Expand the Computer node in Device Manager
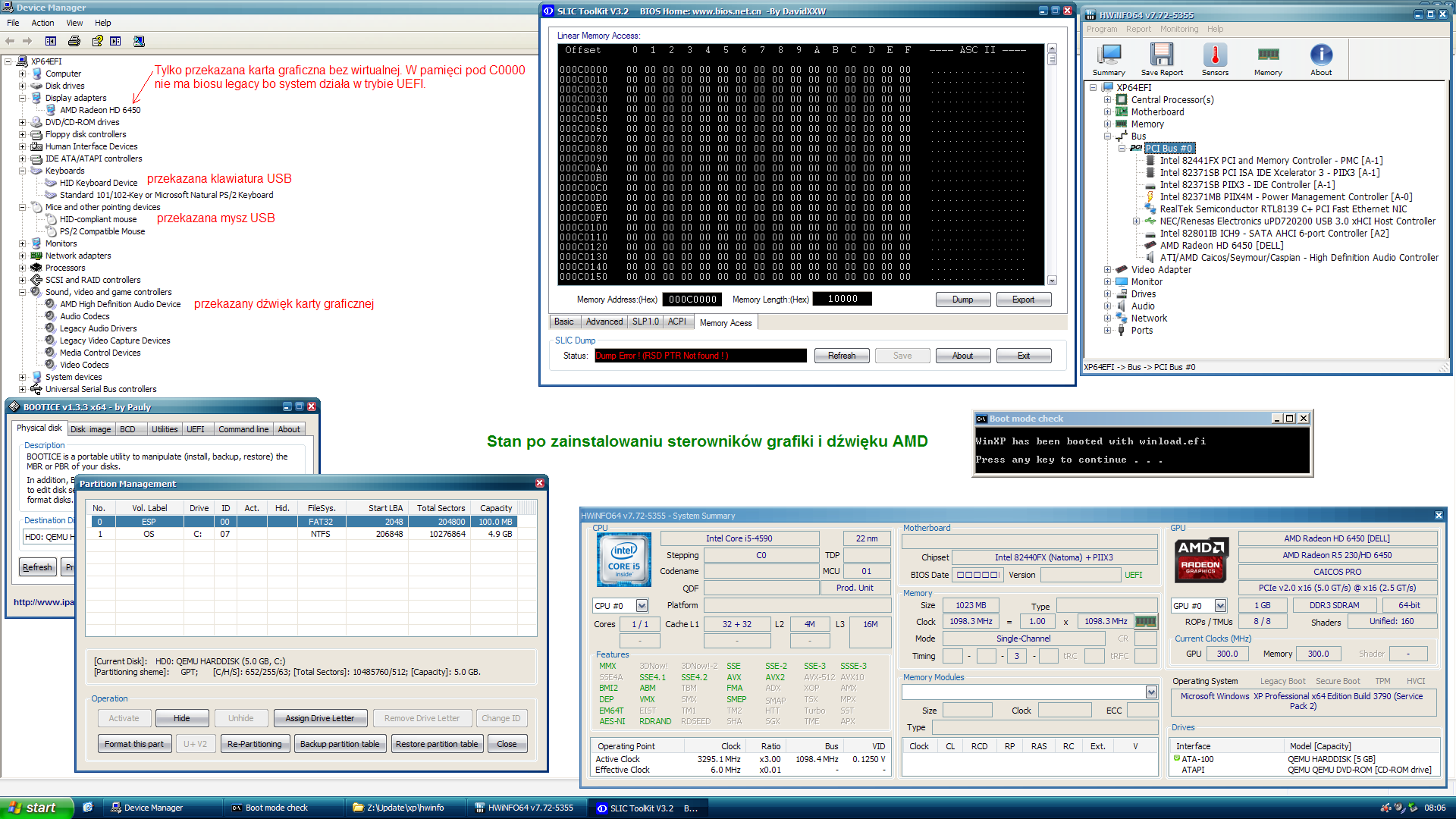 tap(23, 74)
